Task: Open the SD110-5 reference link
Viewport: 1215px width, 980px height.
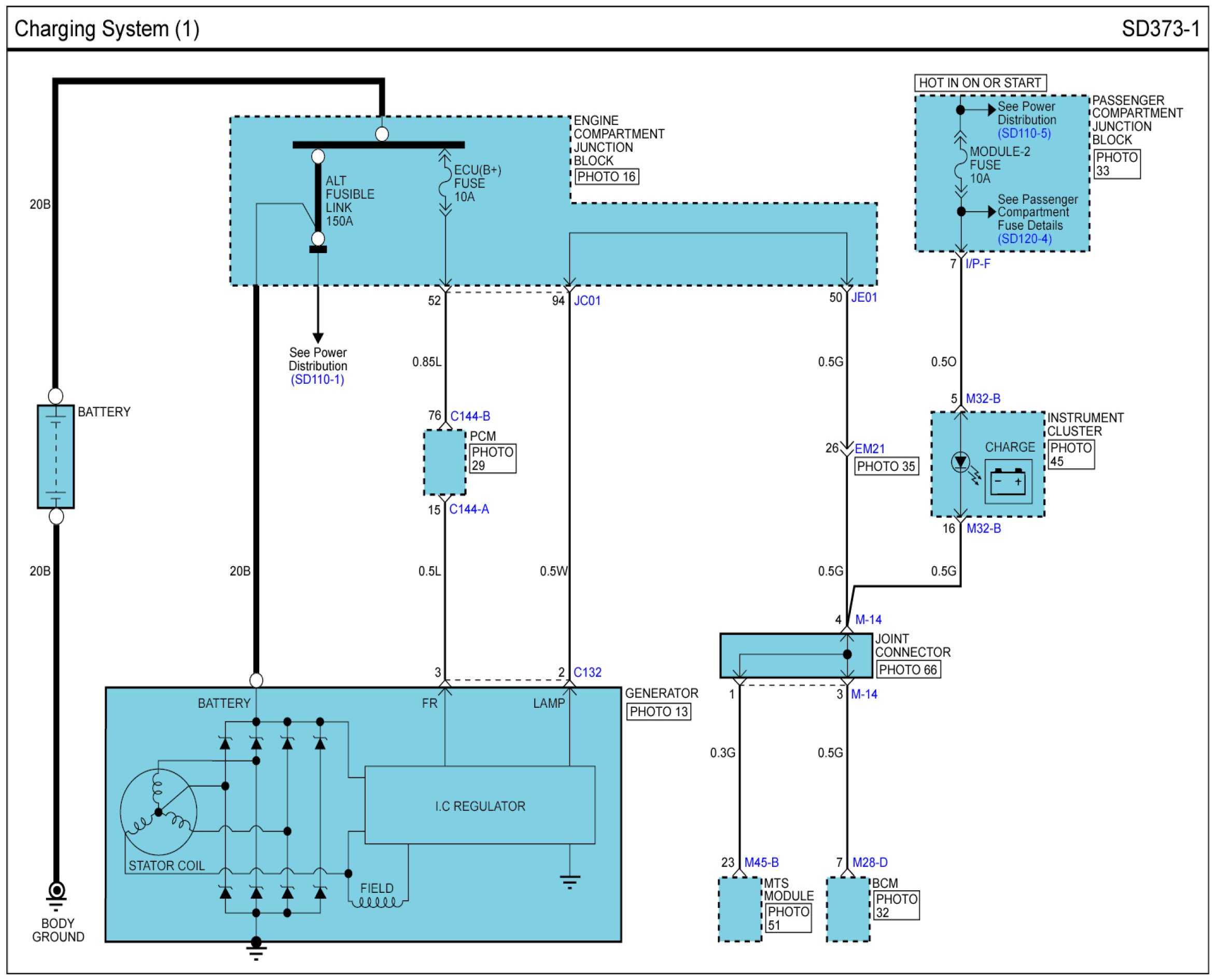Action: pos(1024,133)
